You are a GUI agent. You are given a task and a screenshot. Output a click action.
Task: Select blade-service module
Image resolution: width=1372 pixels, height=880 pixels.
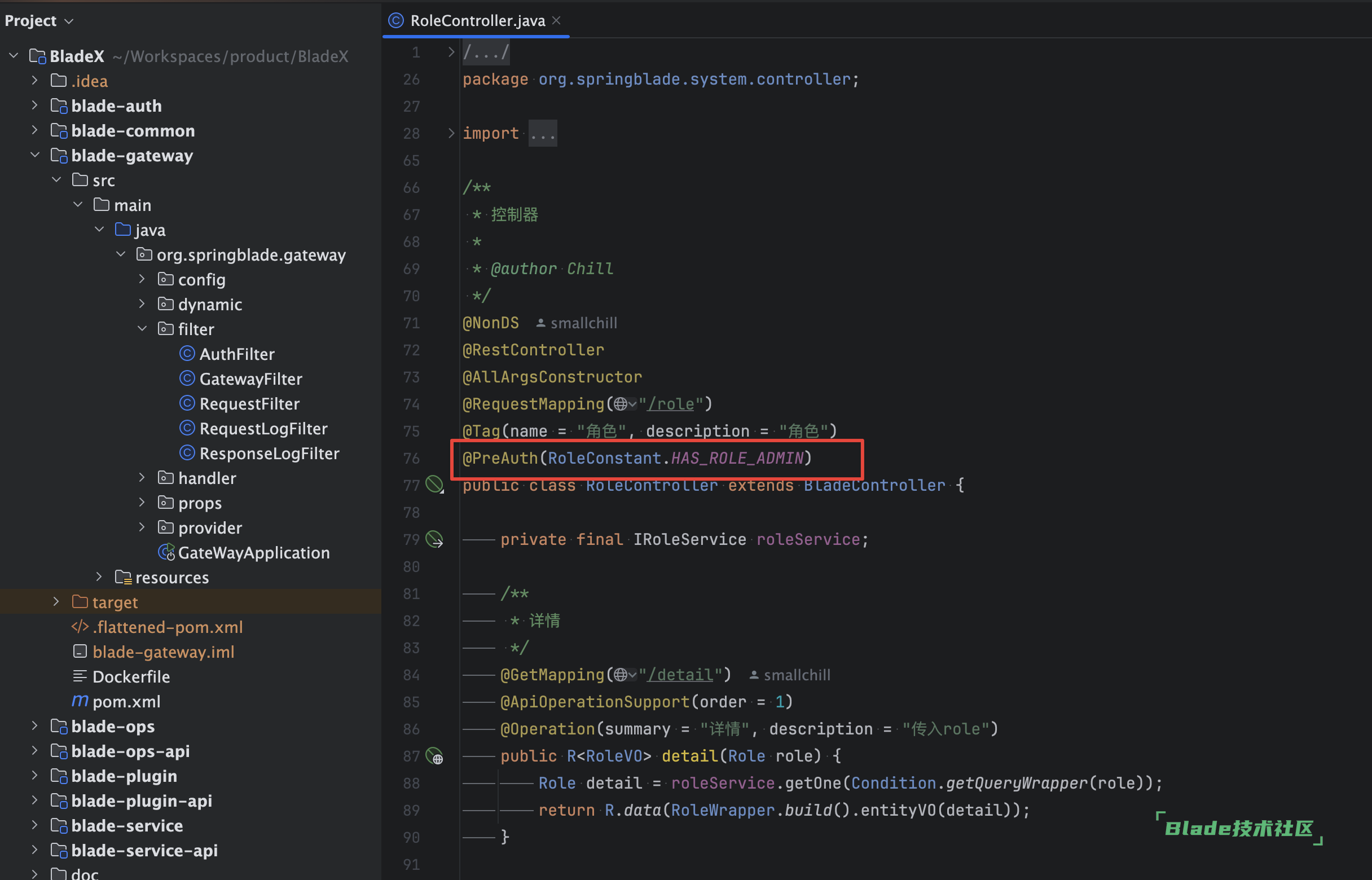[127, 826]
